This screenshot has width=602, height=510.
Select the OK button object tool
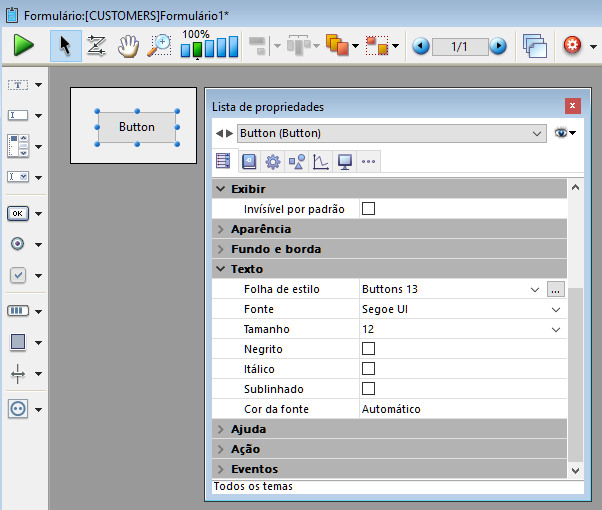click(18, 213)
